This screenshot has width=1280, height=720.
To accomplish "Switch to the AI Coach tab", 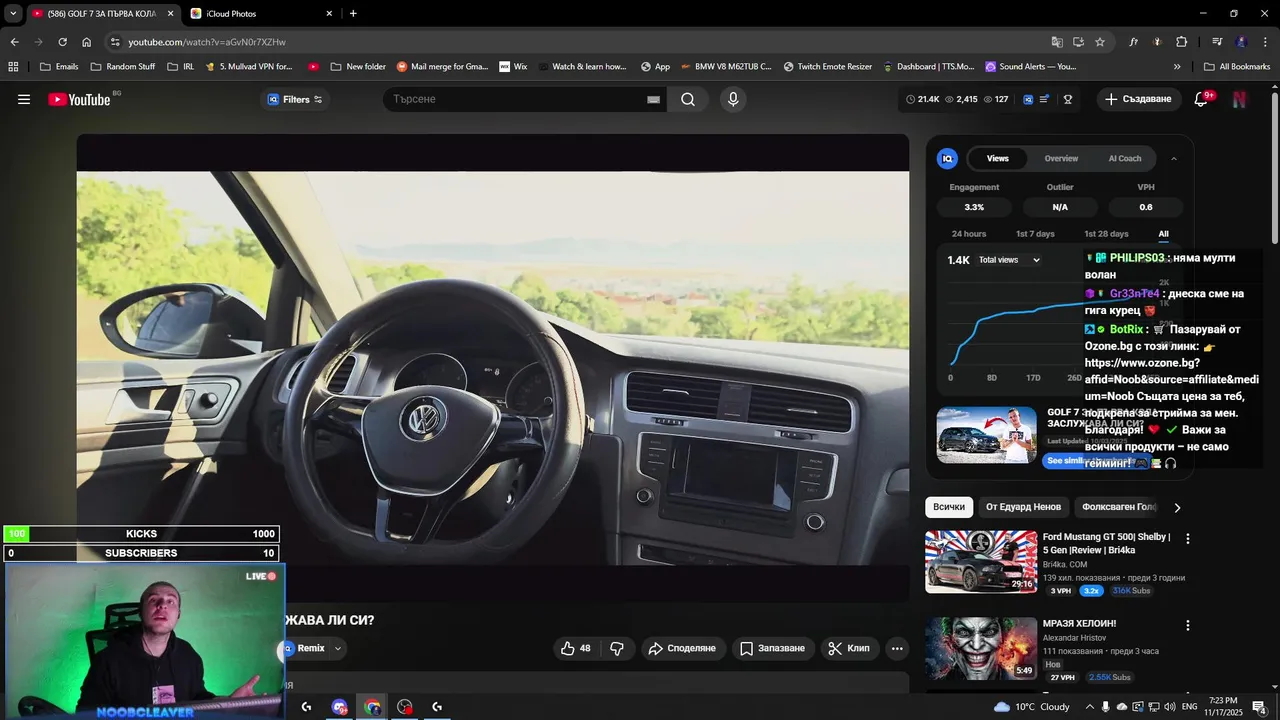I will pyautogui.click(x=1125, y=158).
